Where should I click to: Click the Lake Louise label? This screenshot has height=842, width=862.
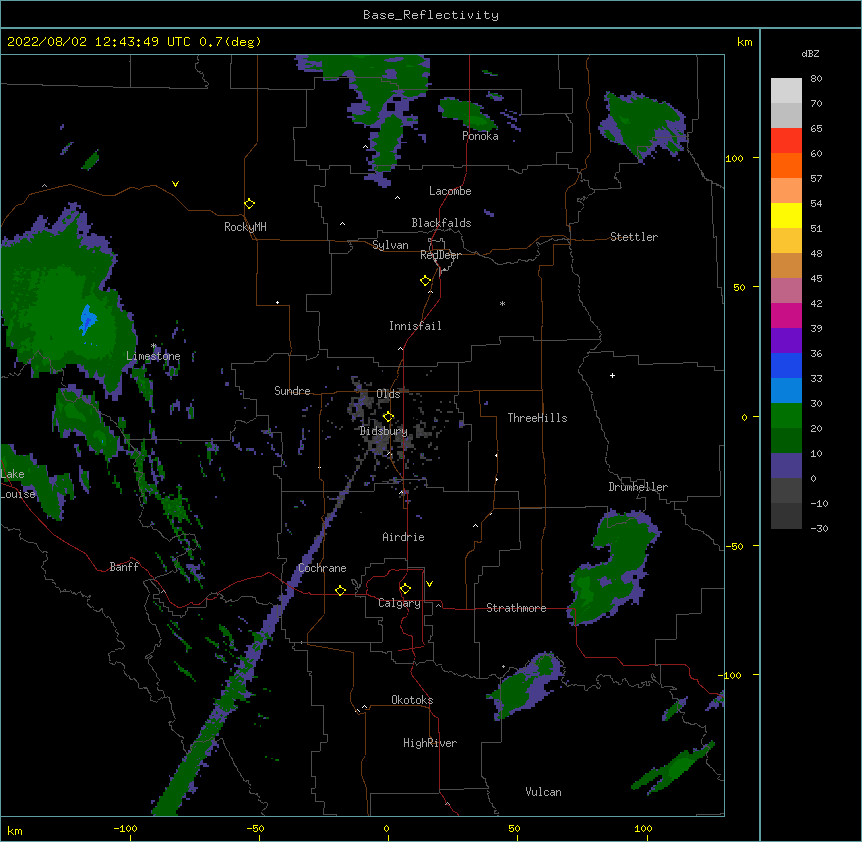point(18,484)
